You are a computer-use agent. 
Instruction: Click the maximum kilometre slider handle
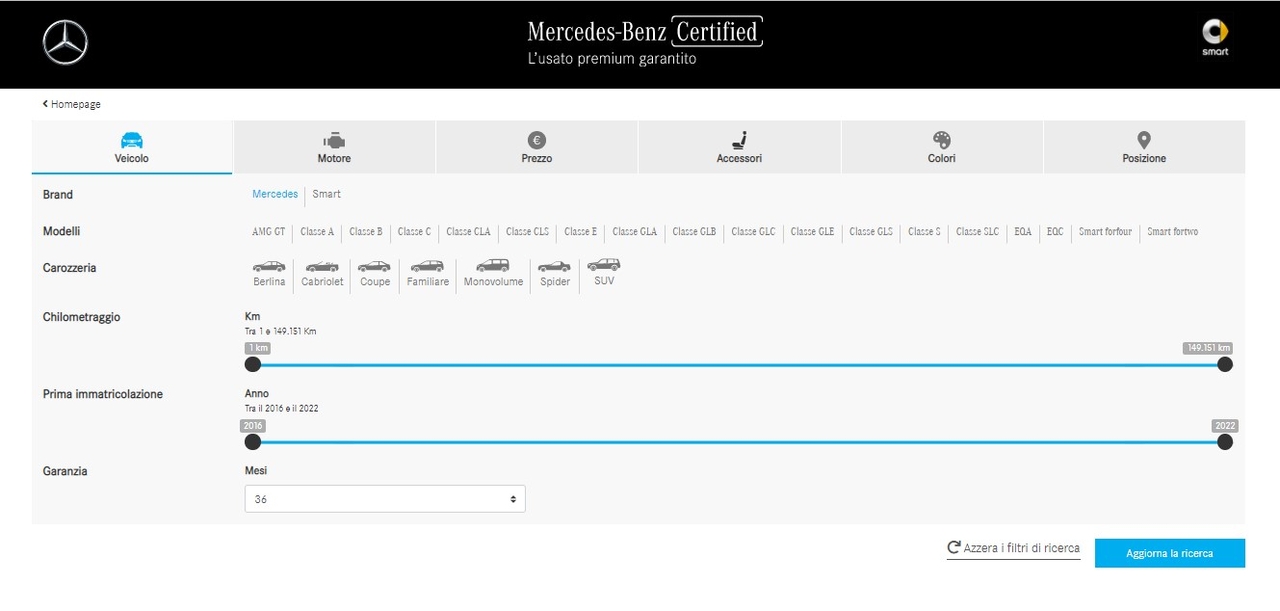1225,364
